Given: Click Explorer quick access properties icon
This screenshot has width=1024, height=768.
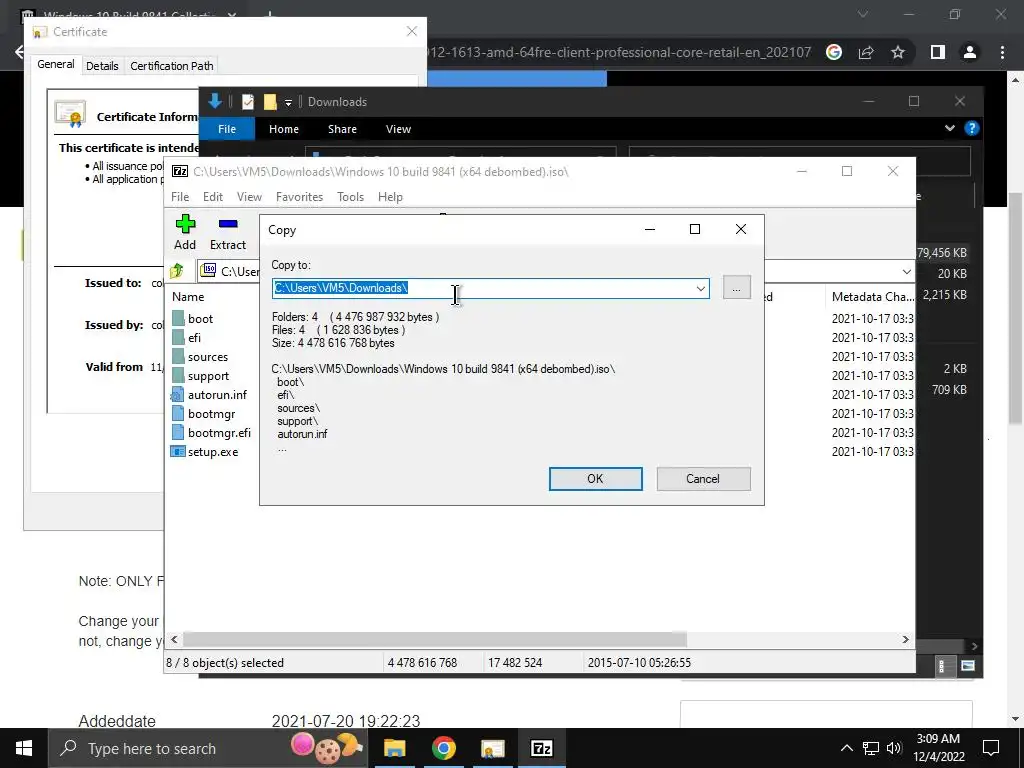Looking at the screenshot, I should point(248,102).
